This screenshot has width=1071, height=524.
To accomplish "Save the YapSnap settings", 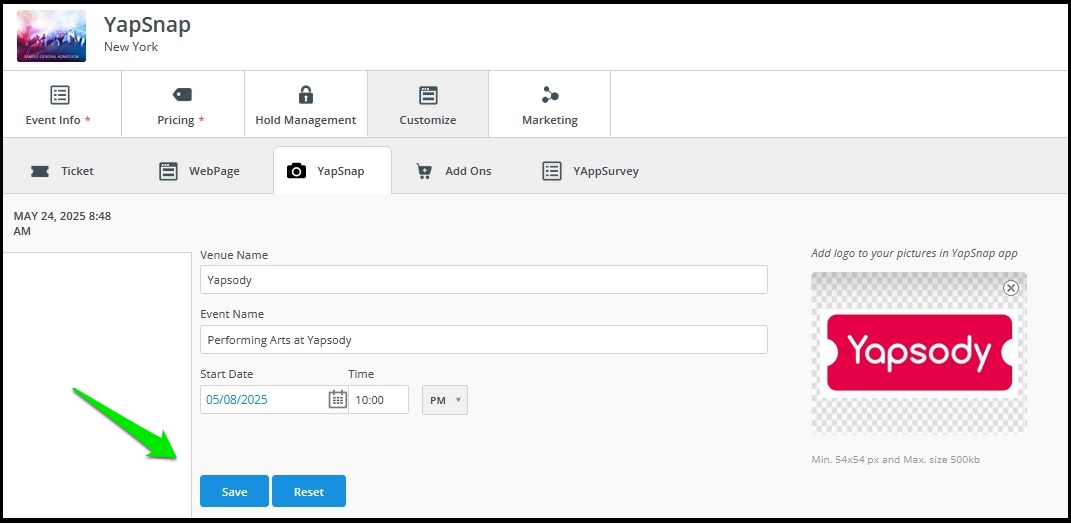I will coord(234,491).
